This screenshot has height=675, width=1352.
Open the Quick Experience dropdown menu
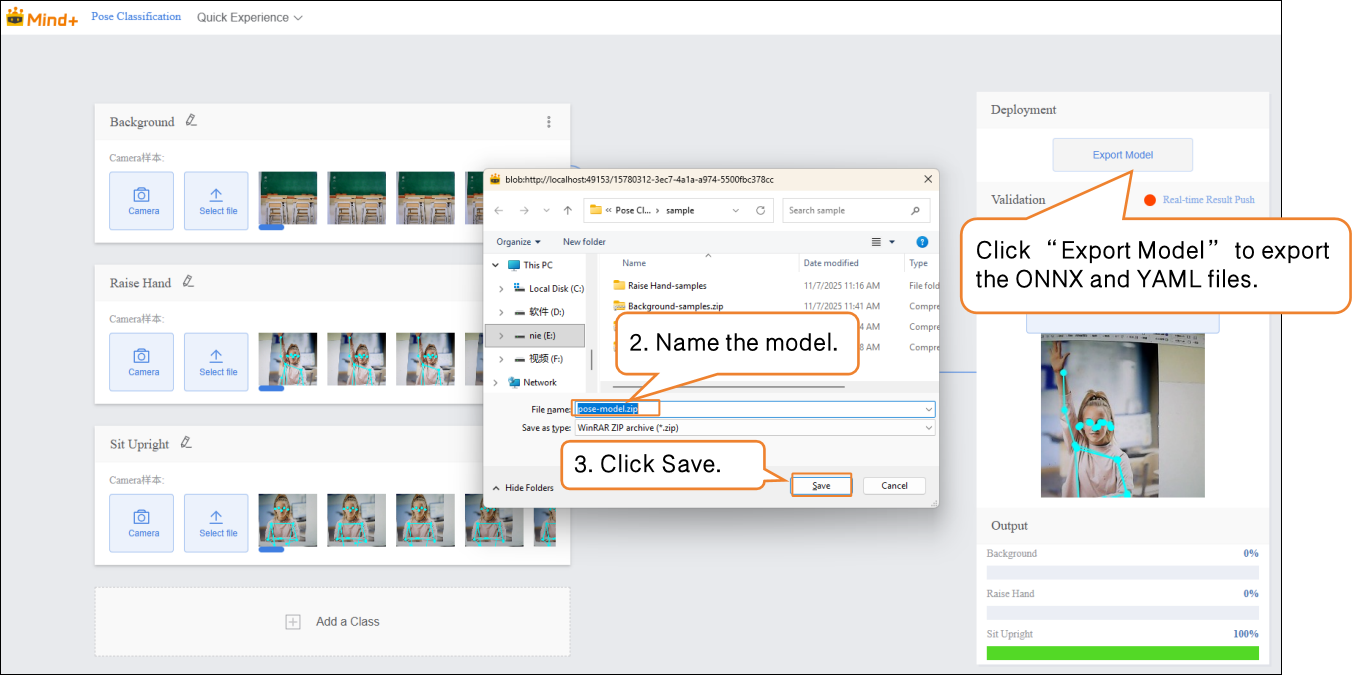tap(249, 18)
